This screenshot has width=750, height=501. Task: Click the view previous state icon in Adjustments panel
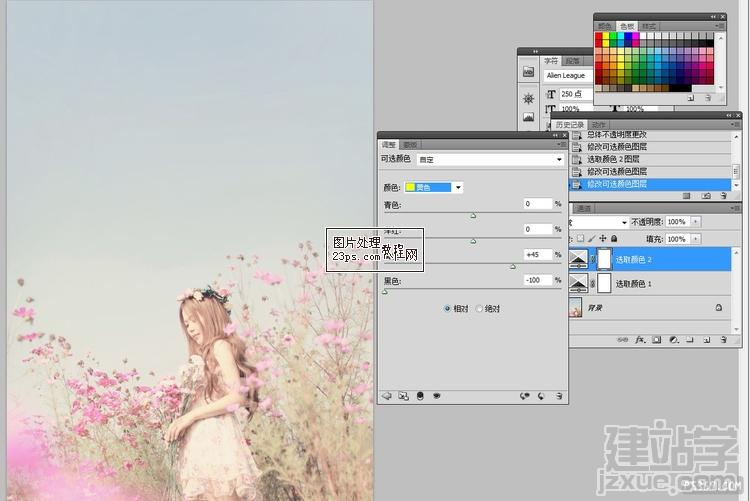[x=525, y=396]
